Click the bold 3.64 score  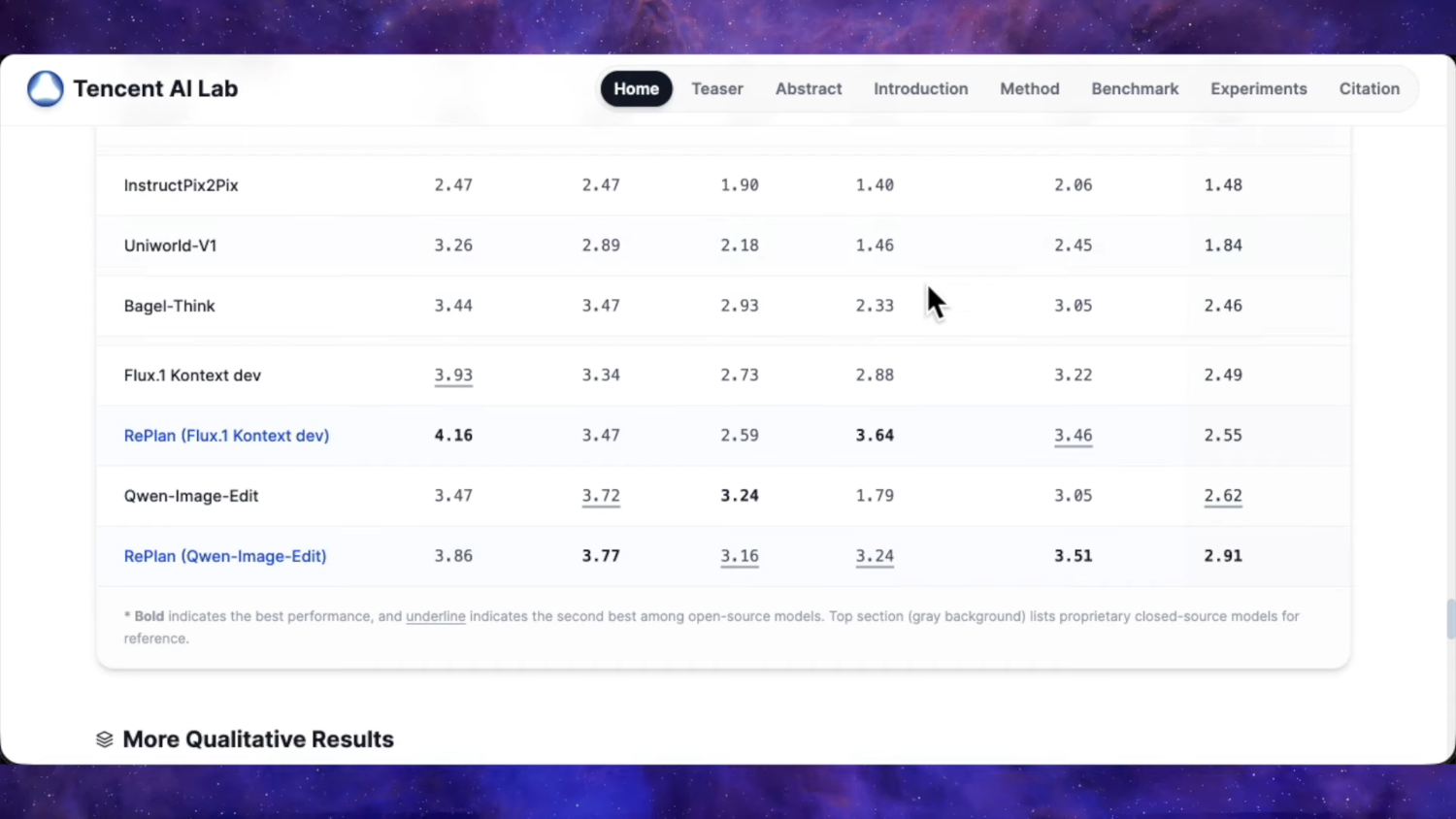click(x=875, y=436)
